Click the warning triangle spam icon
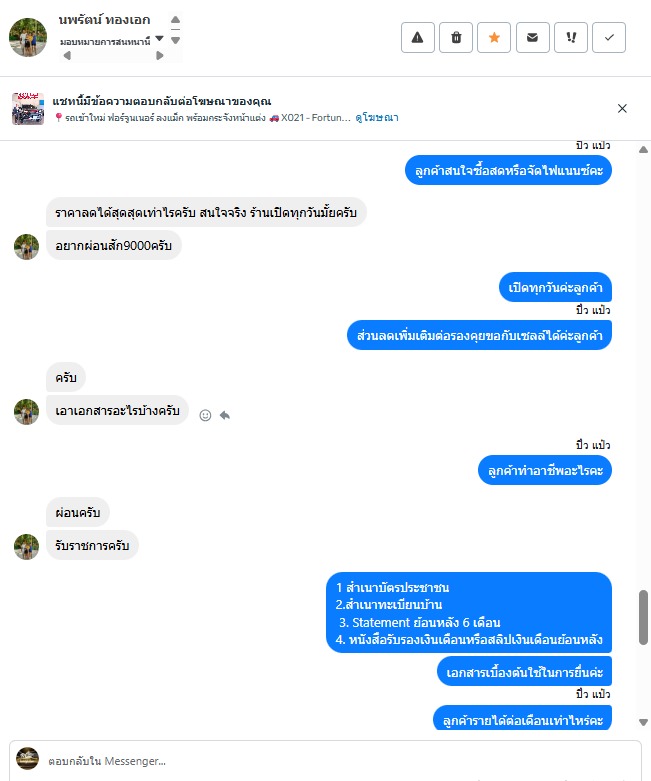The height and width of the screenshot is (781, 651). pos(417,37)
